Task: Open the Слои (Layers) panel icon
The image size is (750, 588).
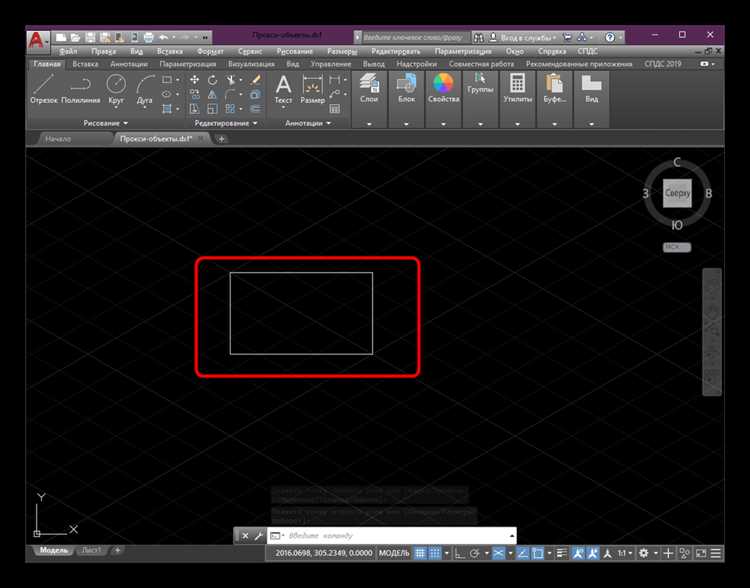Action: tap(369, 86)
